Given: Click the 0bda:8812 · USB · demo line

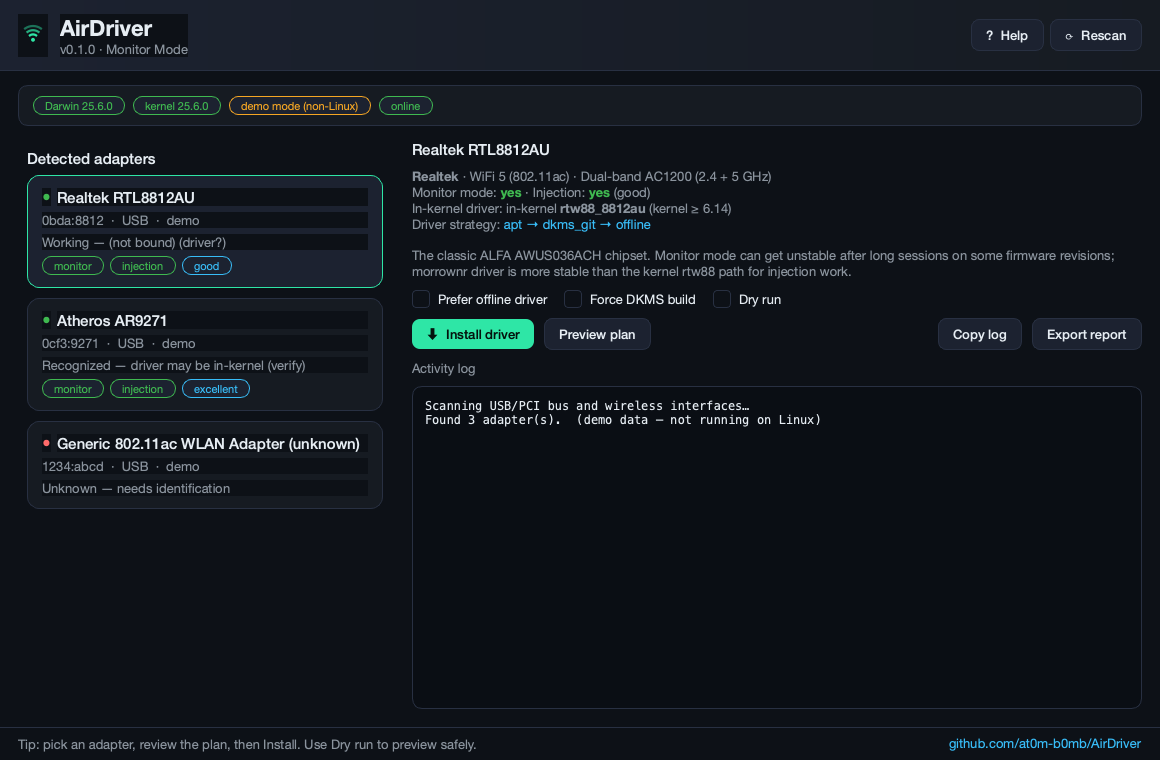Looking at the screenshot, I should (x=121, y=221).
